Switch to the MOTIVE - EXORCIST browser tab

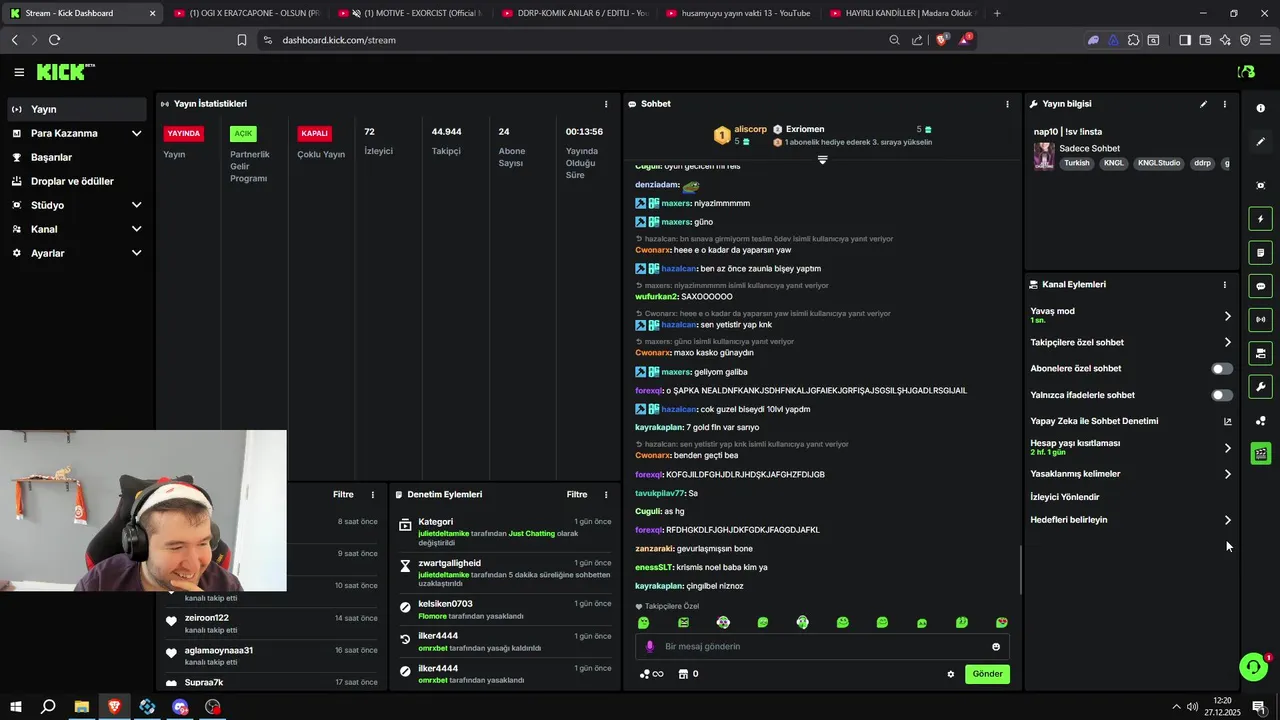[x=410, y=13]
